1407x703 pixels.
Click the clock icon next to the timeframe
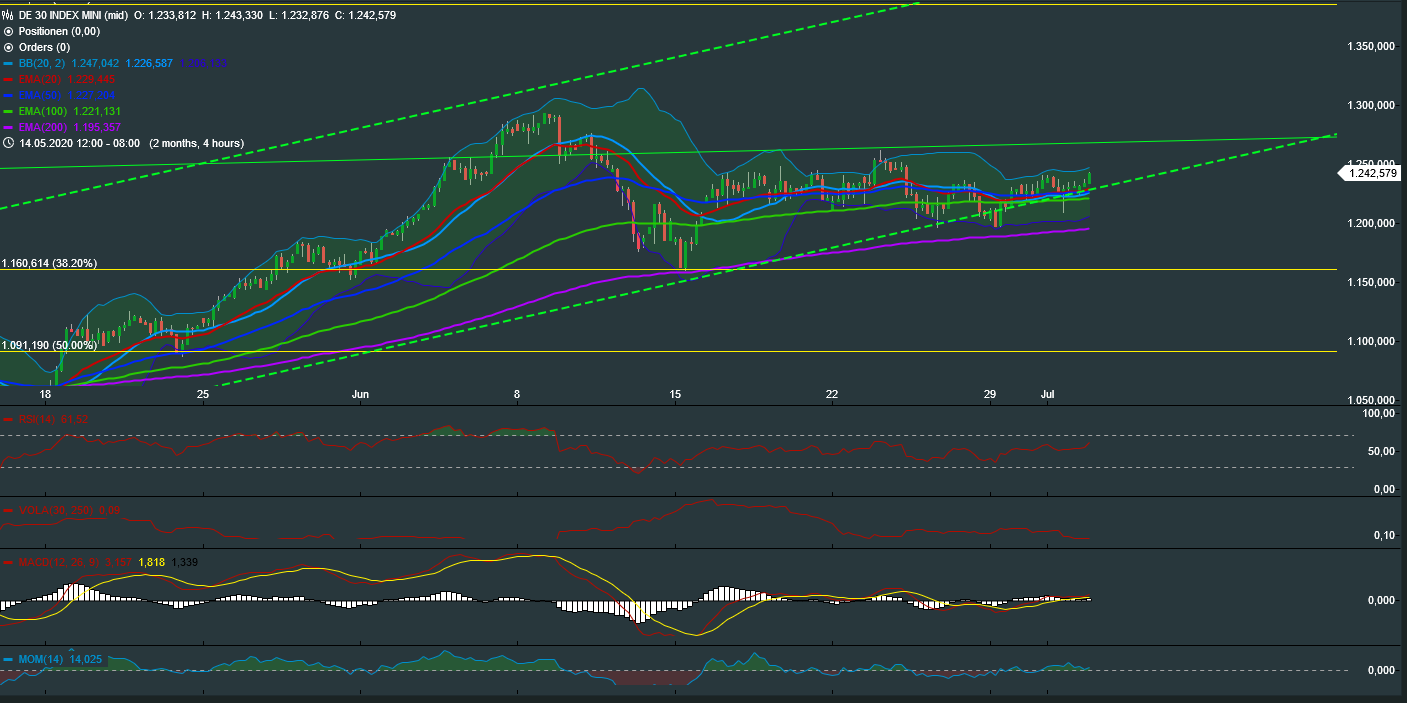9,143
